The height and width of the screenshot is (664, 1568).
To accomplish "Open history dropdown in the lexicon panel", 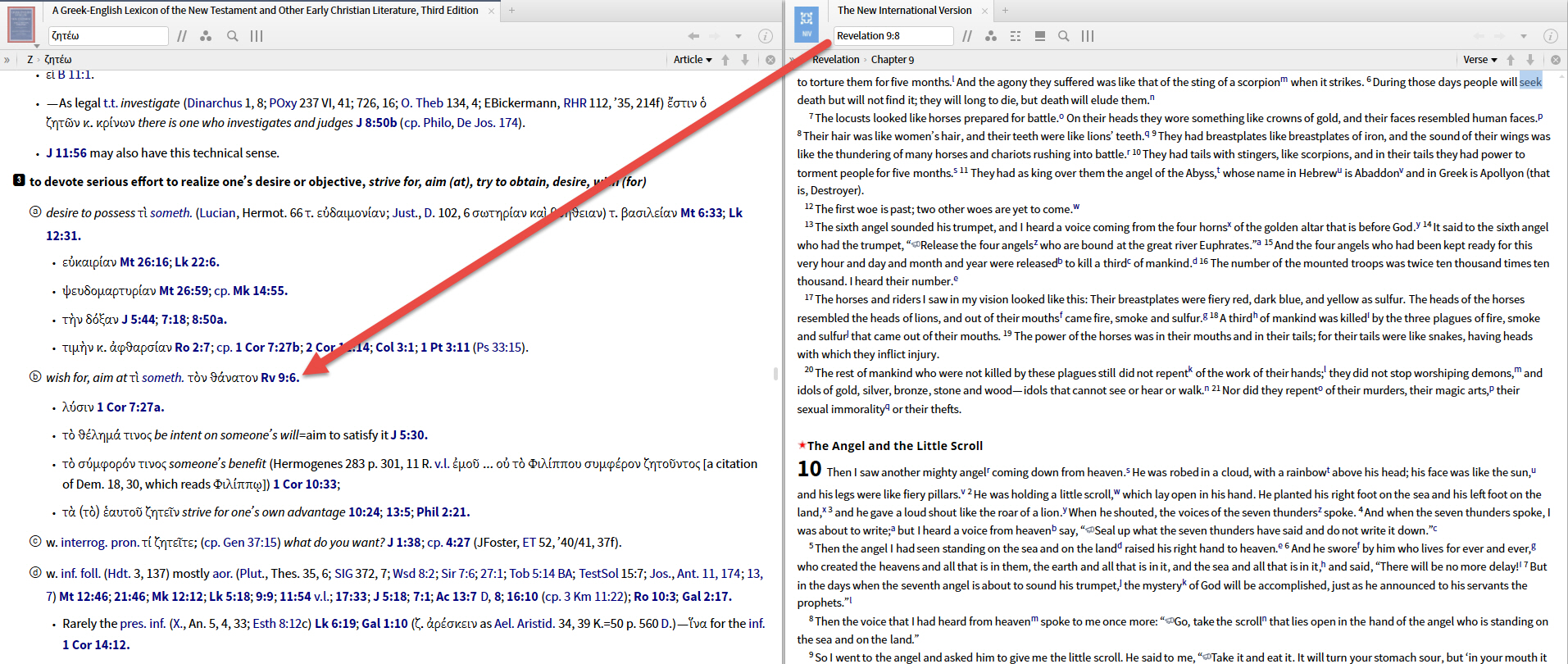I will (739, 36).
